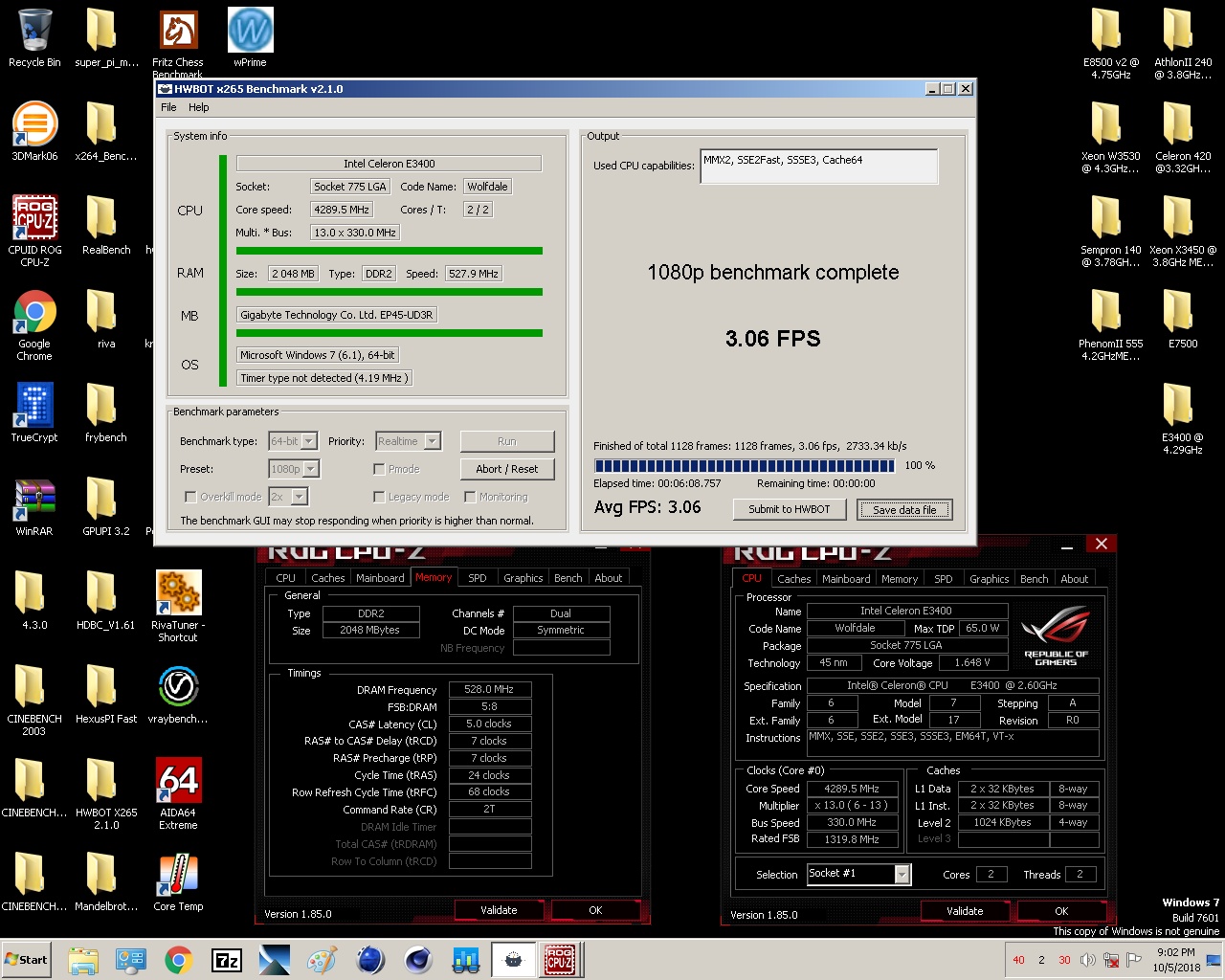Click the Chrome taskbar icon

pyautogui.click(x=178, y=960)
